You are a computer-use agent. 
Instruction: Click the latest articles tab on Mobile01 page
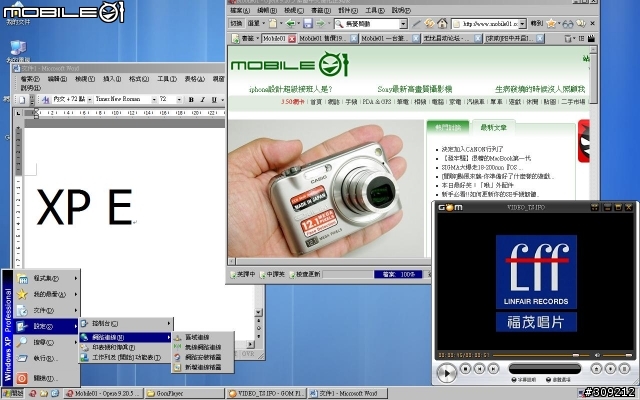point(493,128)
